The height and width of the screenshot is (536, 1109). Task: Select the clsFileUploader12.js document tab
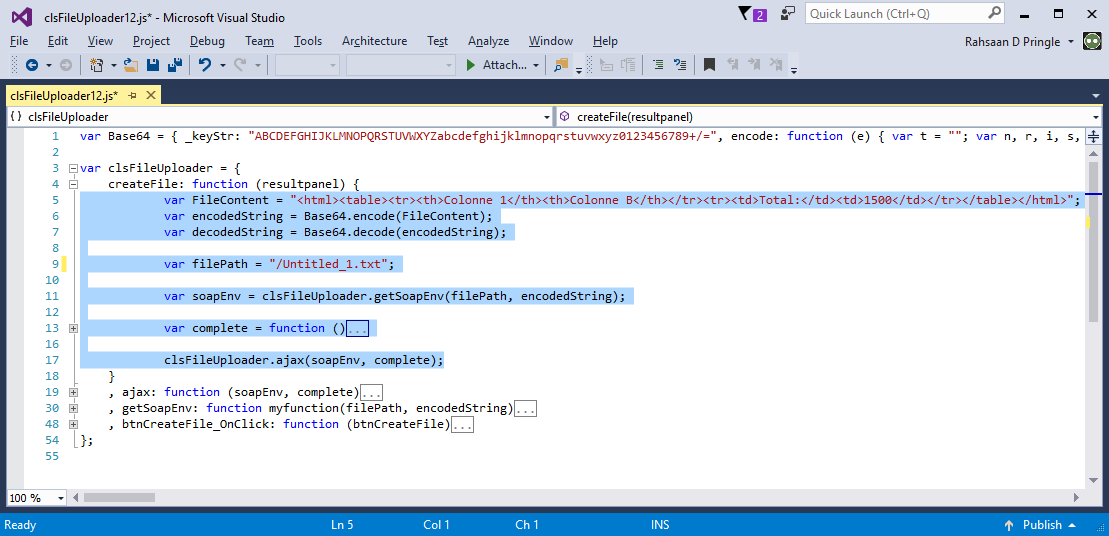click(64, 95)
